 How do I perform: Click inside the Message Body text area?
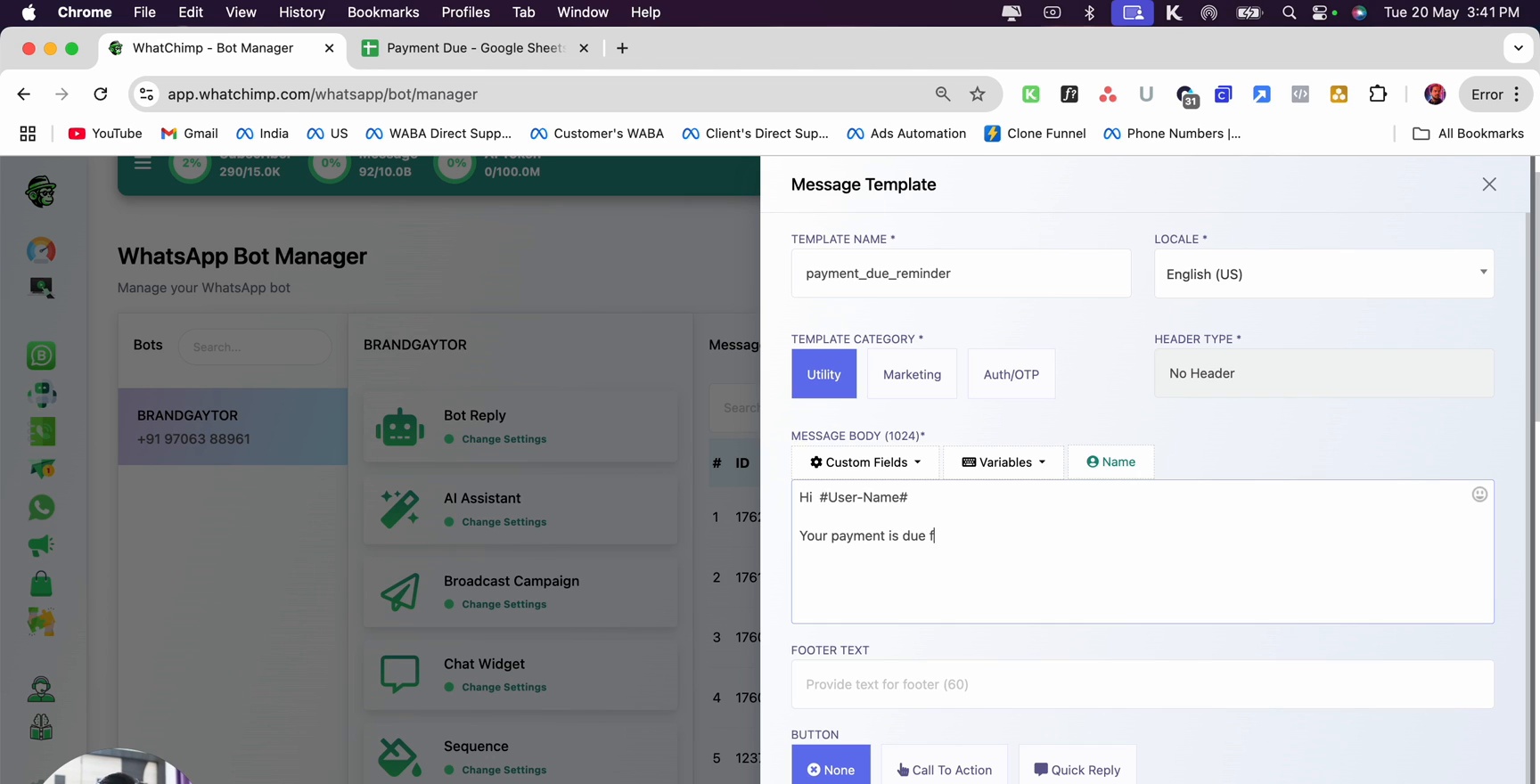(x=1143, y=551)
